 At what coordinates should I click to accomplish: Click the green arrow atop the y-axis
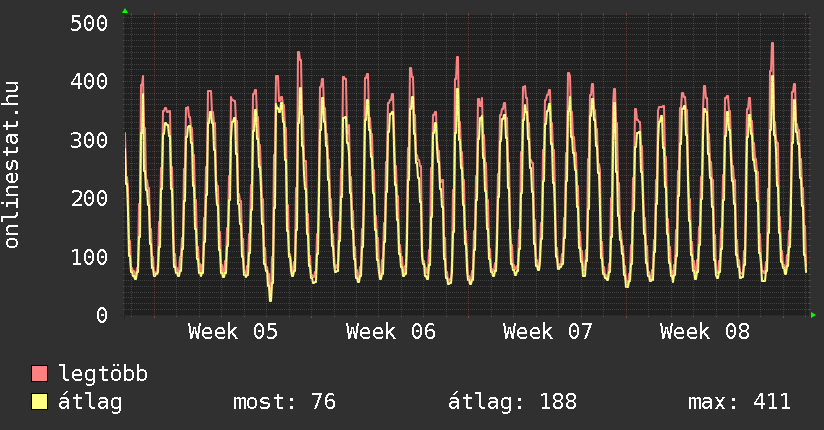(x=125, y=11)
